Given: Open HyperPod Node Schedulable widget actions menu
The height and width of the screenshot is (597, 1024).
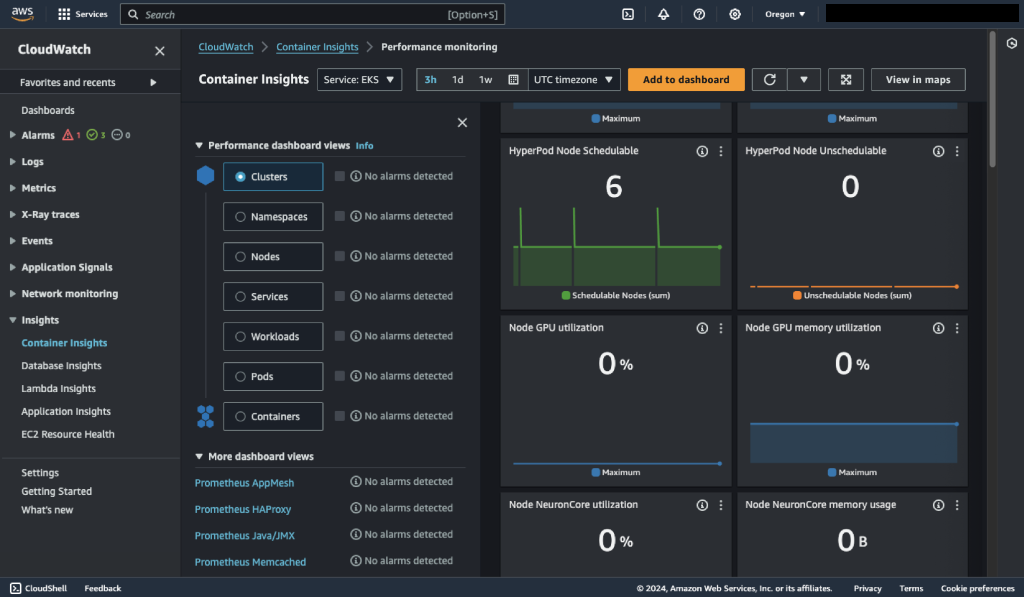Looking at the screenshot, I should pyautogui.click(x=721, y=151).
